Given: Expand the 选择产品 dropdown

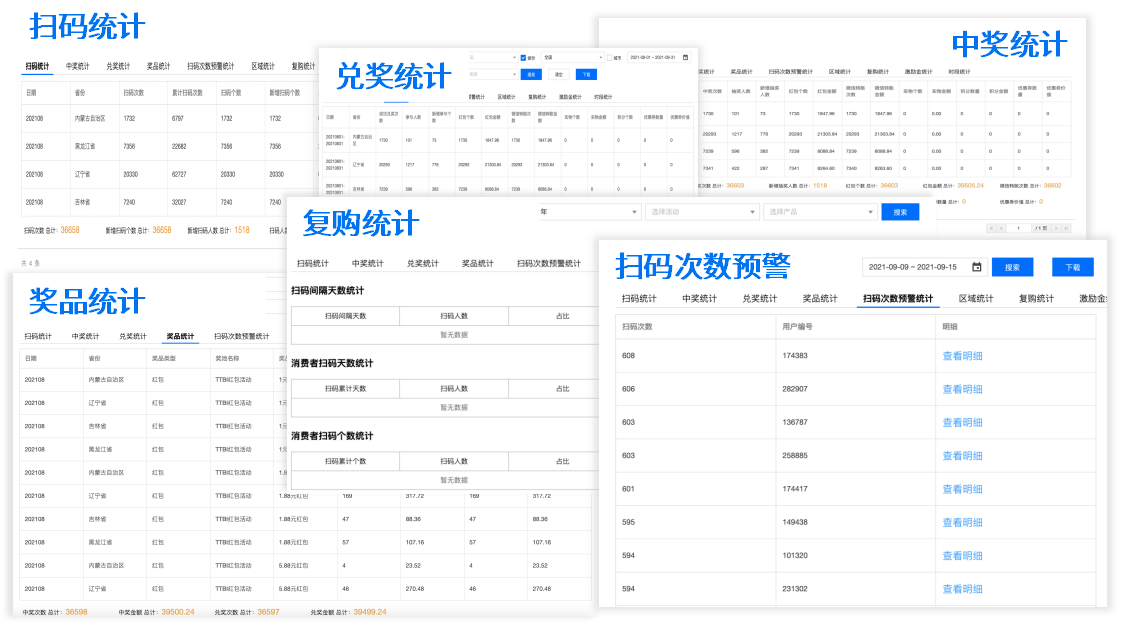Looking at the screenshot, I should pyautogui.click(x=820, y=212).
